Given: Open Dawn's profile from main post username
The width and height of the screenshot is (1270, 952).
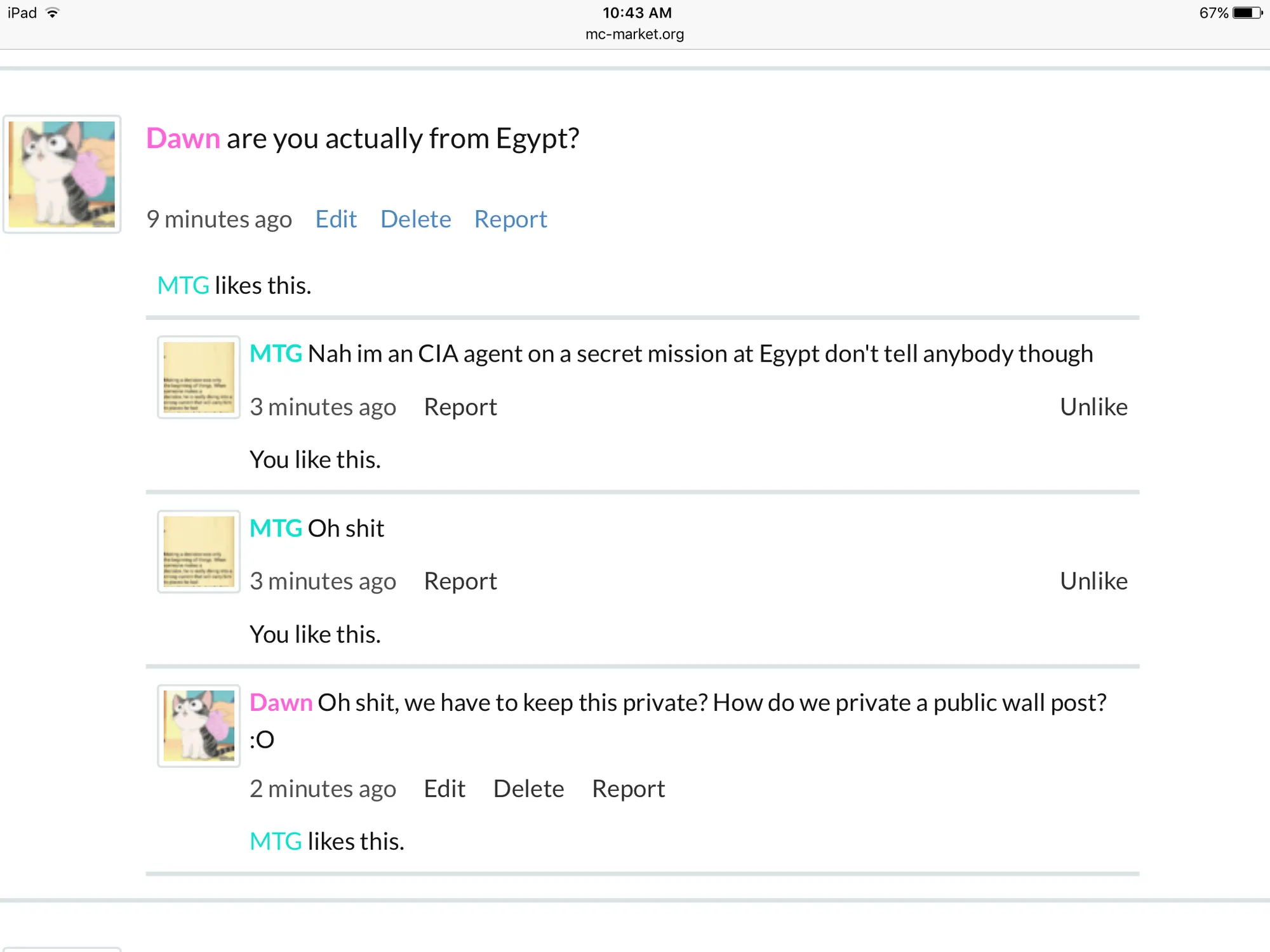Looking at the screenshot, I should pyautogui.click(x=183, y=138).
